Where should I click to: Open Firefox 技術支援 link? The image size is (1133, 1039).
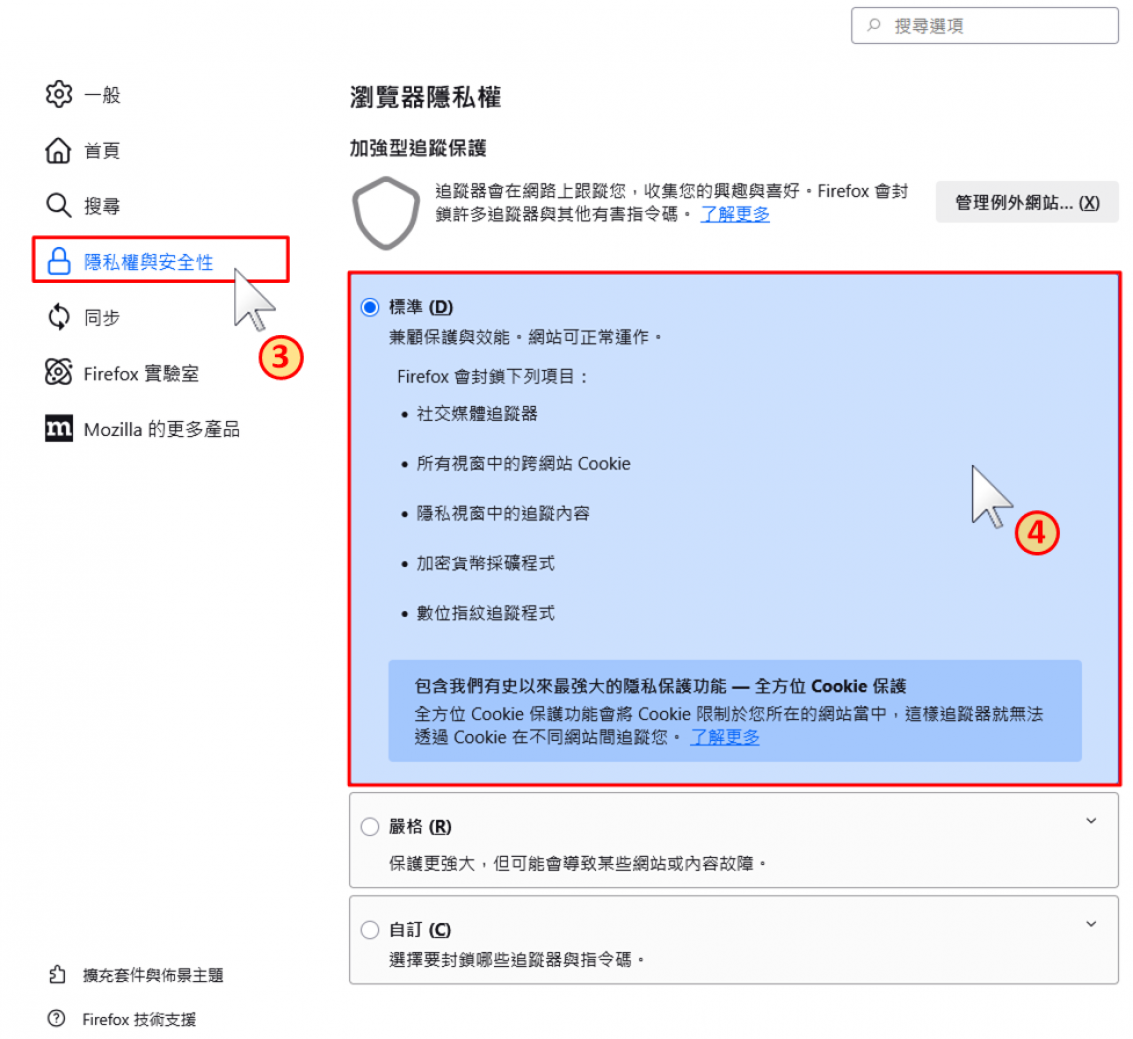[x=122, y=1019]
